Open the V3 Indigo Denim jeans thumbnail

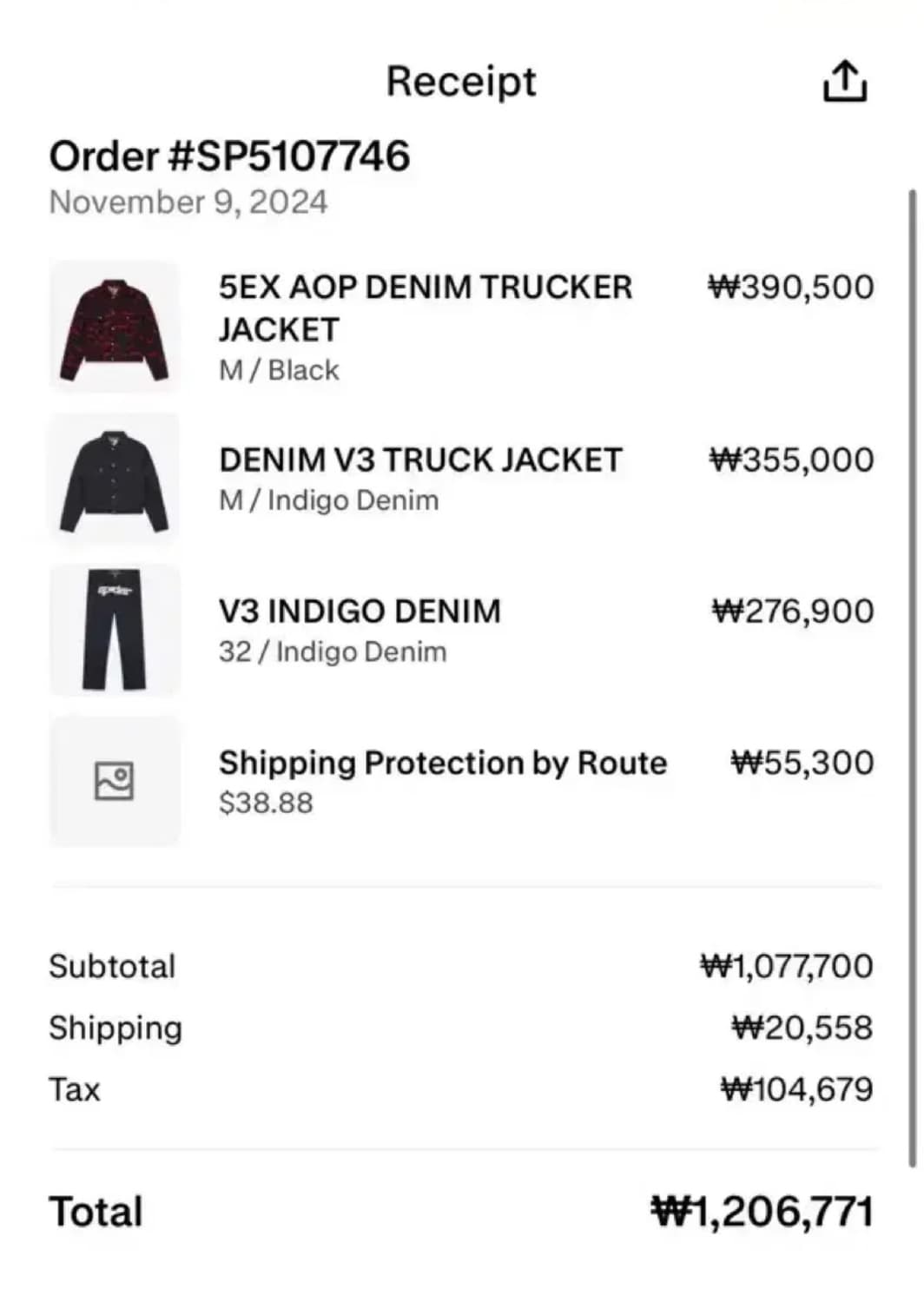point(114,630)
